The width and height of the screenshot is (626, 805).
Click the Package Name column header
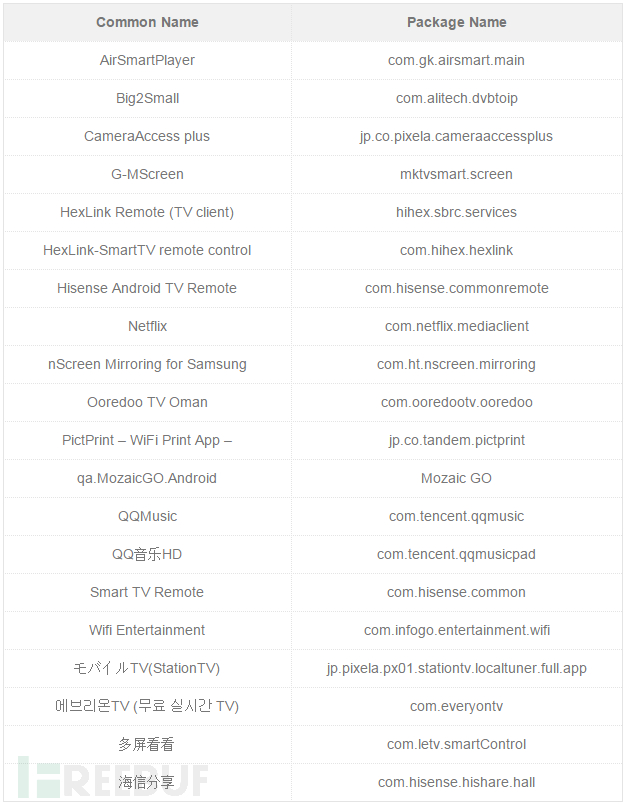457,22
